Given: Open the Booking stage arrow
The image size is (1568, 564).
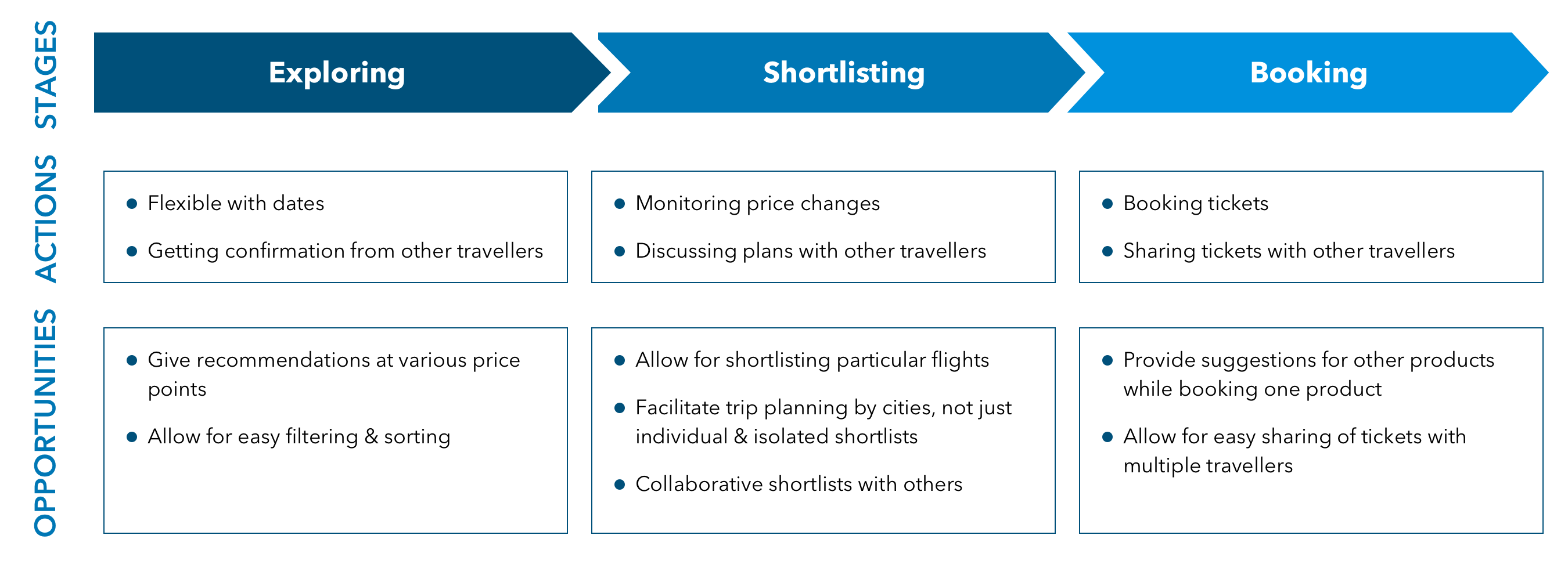Looking at the screenshot, I should [1308, 73].
